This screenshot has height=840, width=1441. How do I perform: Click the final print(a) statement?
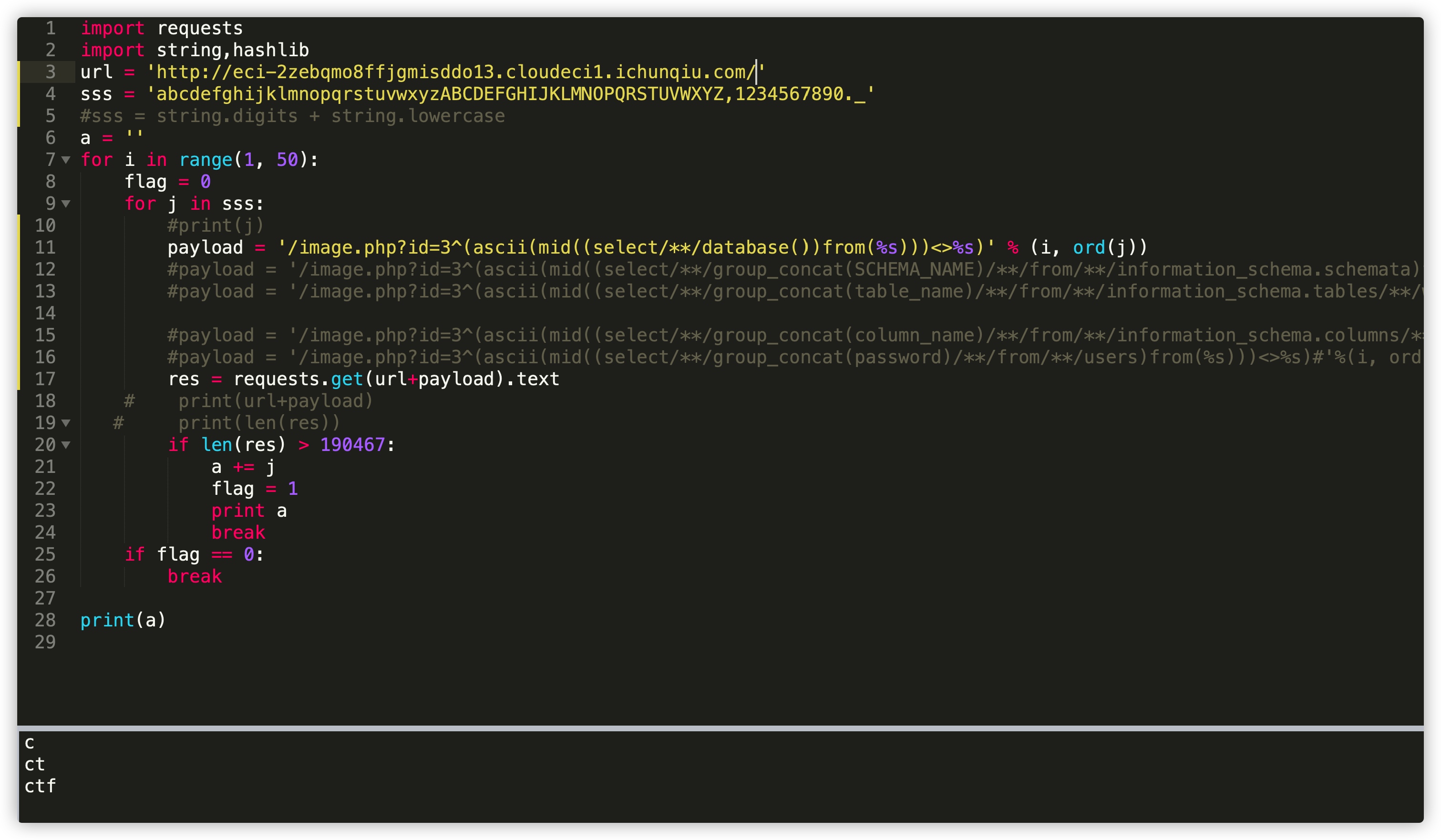click(123, 620)
